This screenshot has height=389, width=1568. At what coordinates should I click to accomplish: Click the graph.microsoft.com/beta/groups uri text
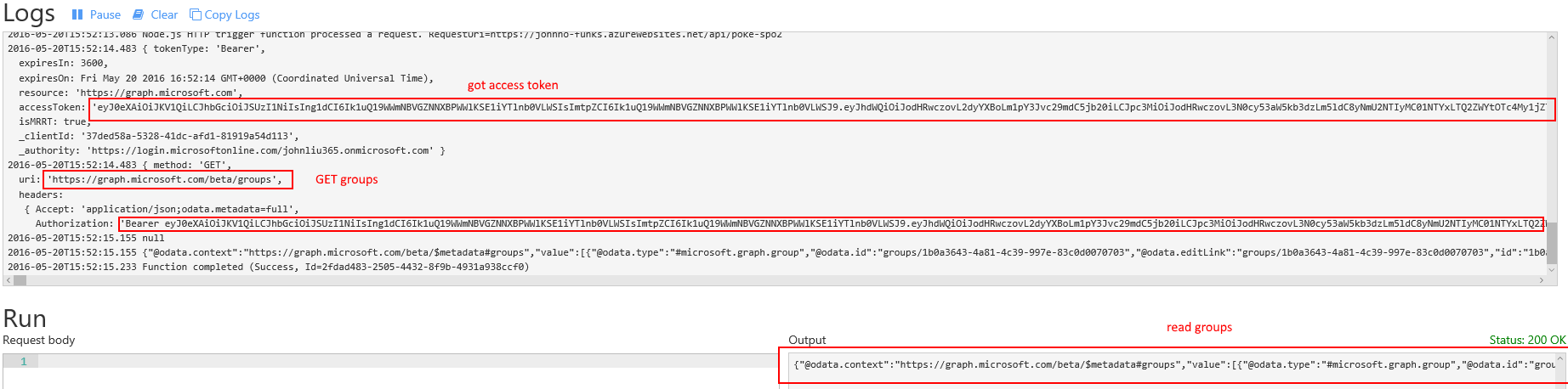165,180
